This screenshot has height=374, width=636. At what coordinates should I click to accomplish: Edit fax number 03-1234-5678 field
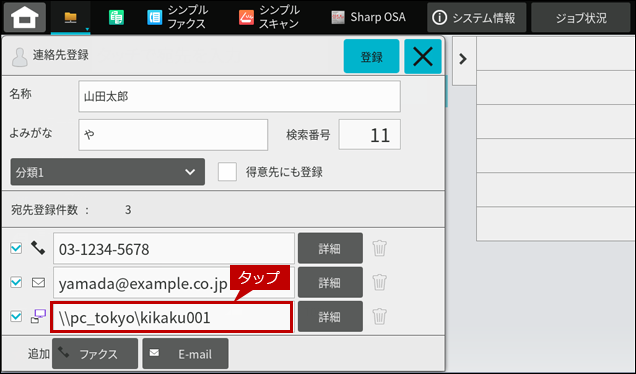[174, 248]
